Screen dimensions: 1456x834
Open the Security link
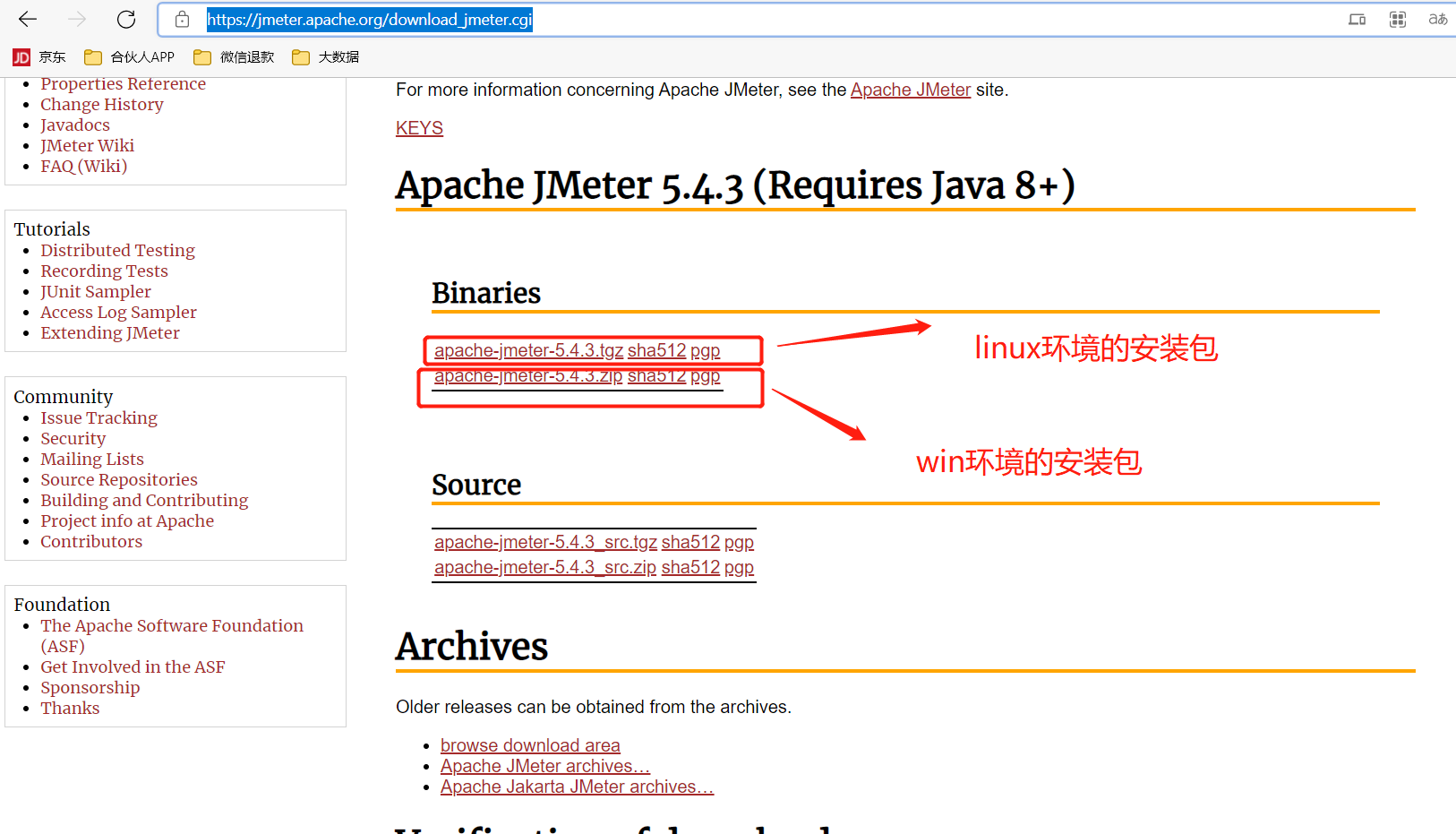coord(73,438)
